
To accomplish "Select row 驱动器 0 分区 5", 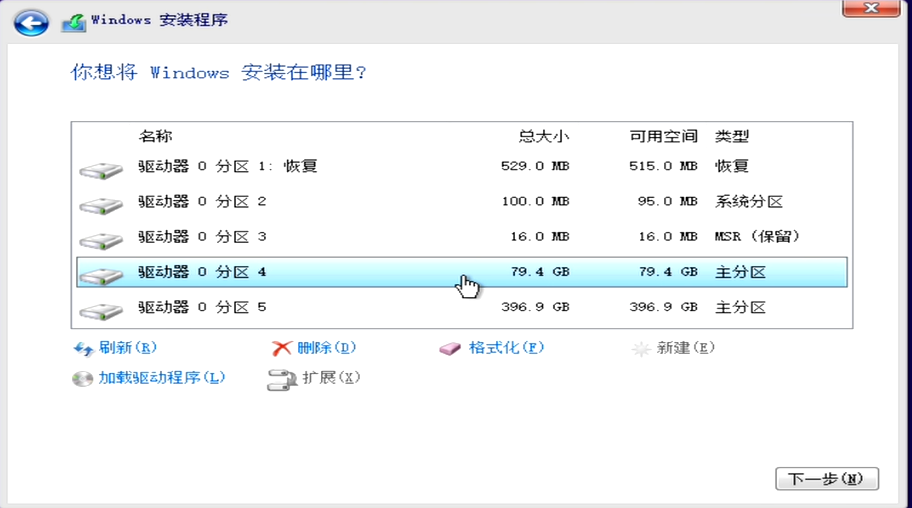I will tap(462, 307).
